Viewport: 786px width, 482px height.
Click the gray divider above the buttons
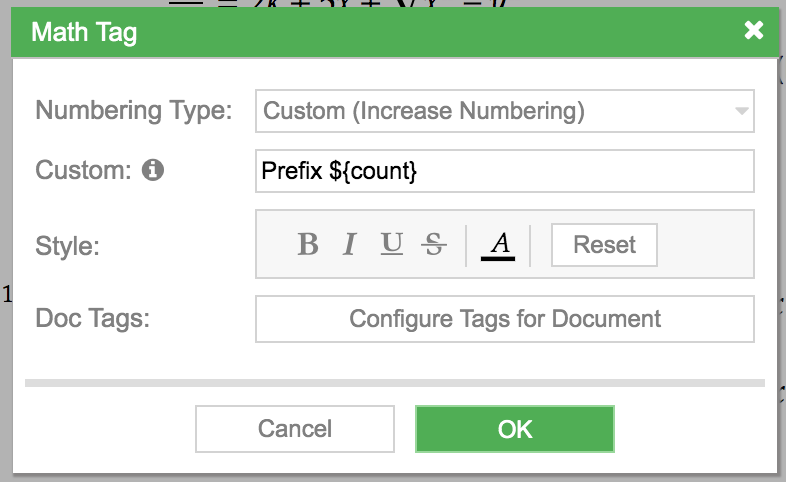point(395,383)
